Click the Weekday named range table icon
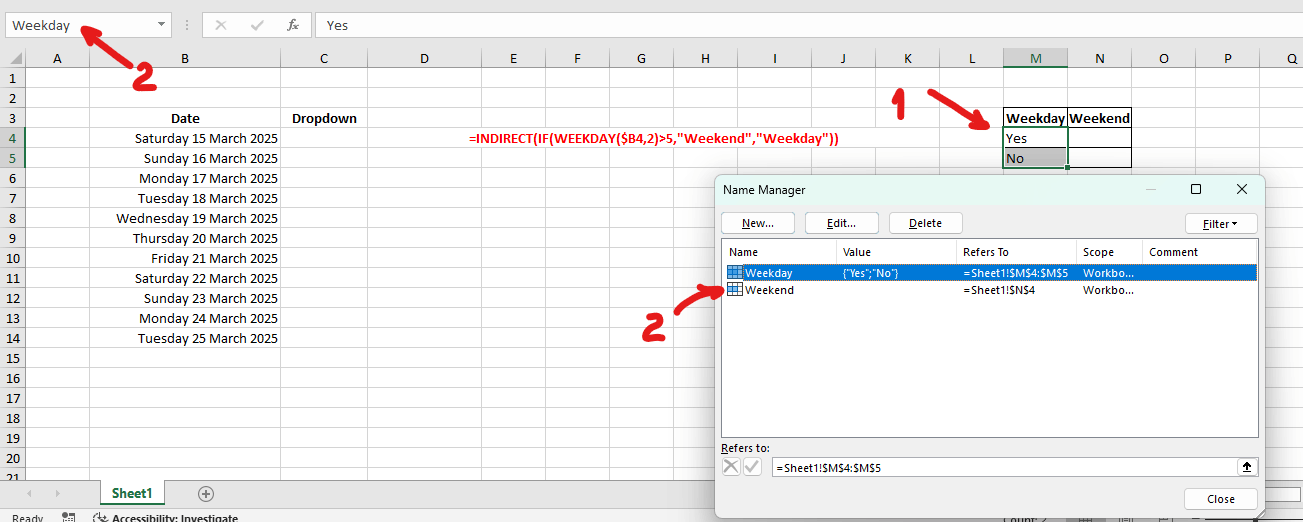The width and height of the screenshot is (1303, 522). pos(734,272)
